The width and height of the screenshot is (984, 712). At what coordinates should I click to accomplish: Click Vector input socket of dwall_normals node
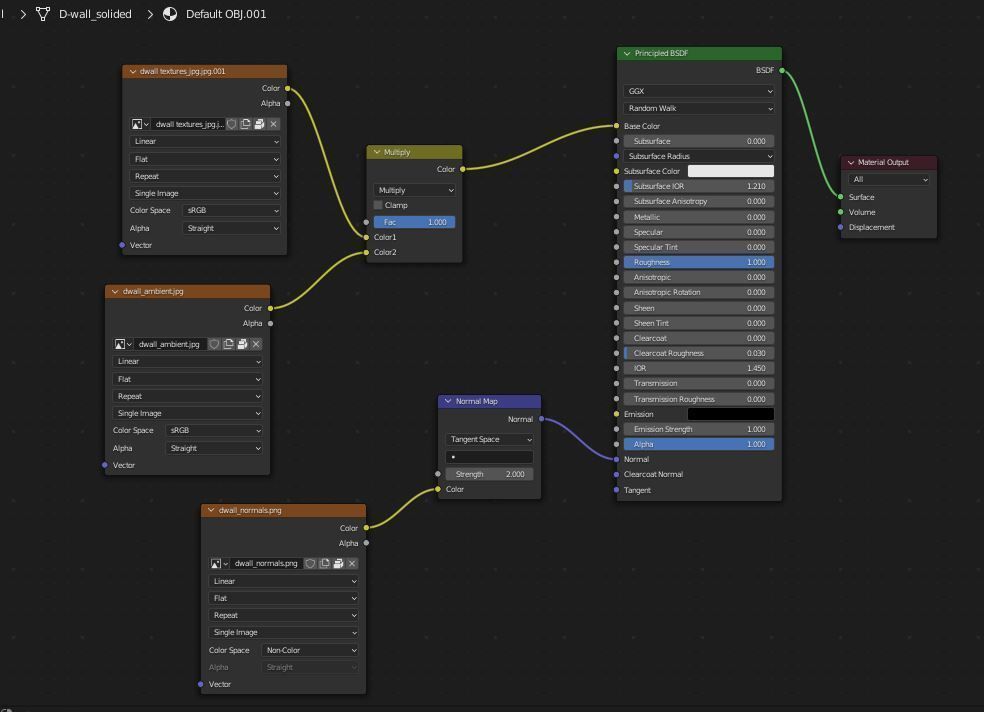pos(201,684)
